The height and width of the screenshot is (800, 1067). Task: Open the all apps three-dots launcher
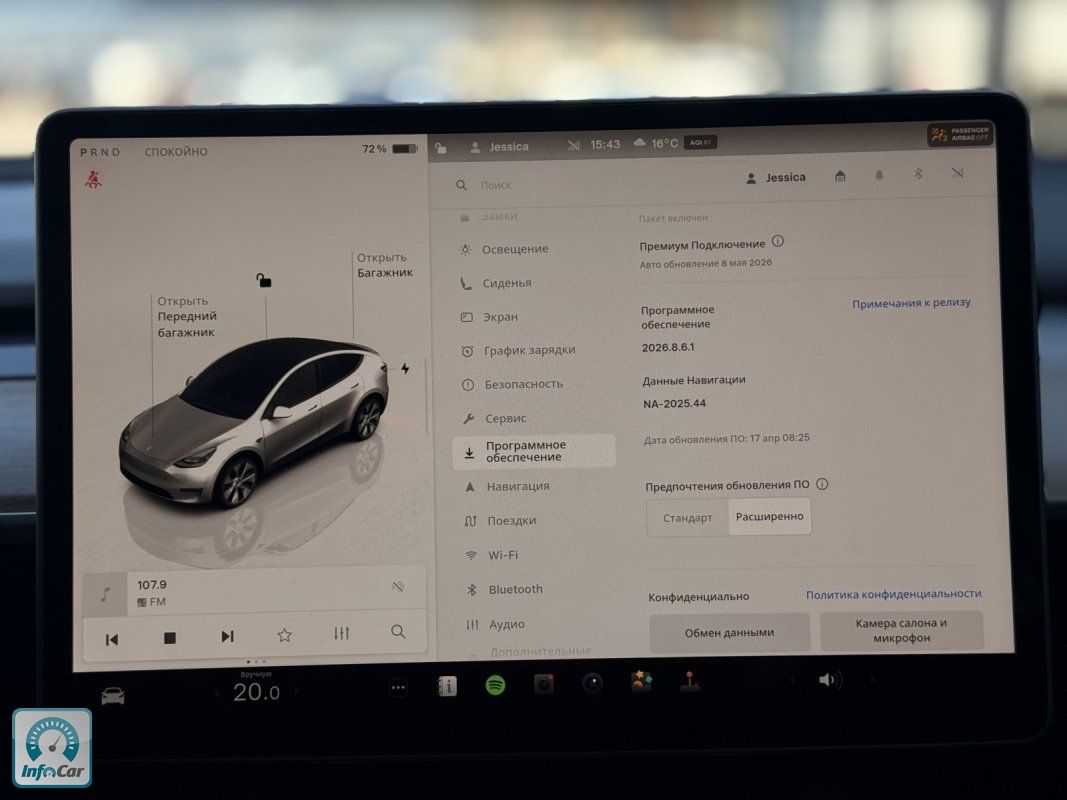[x=398, y=688]
